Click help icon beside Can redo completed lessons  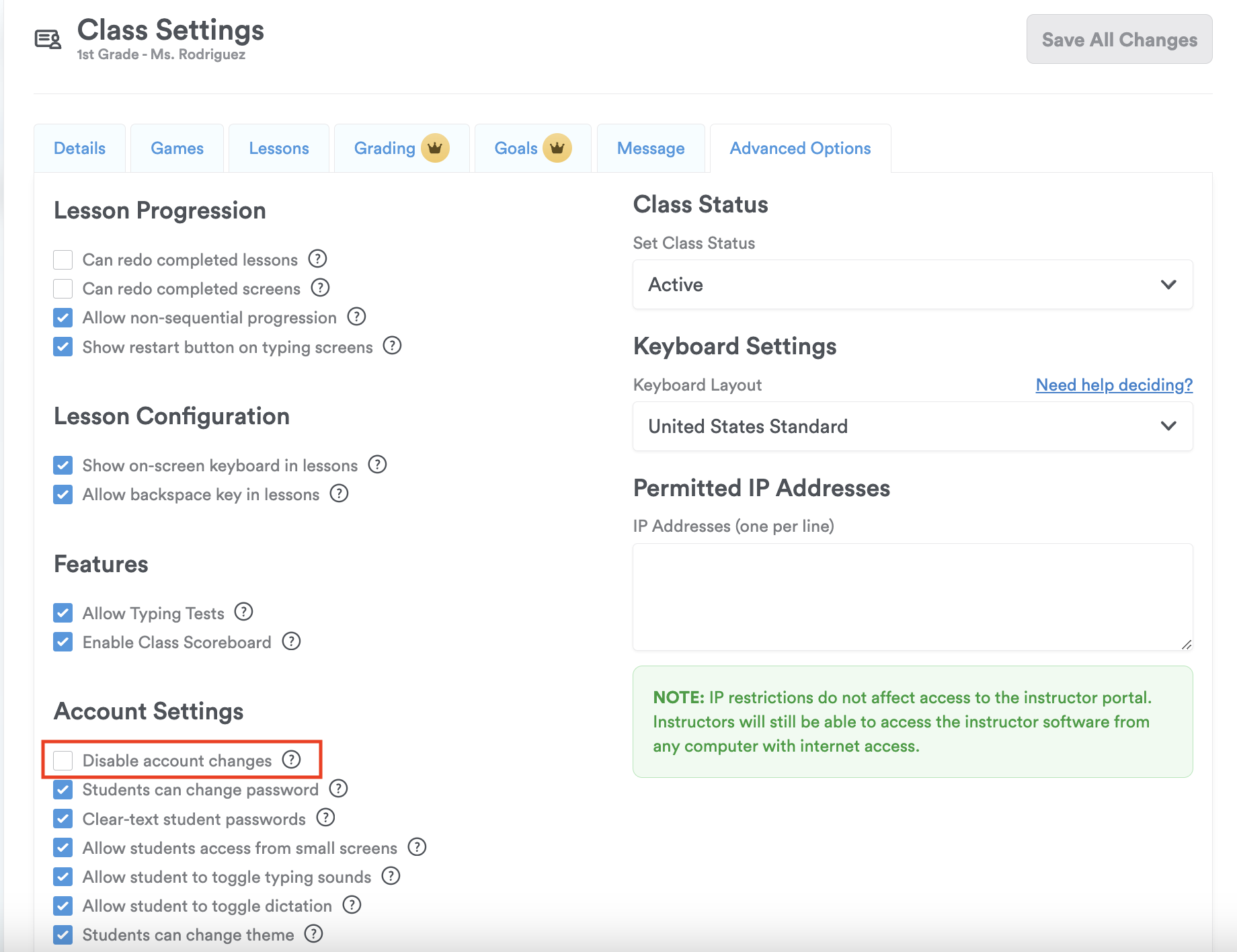317,259
